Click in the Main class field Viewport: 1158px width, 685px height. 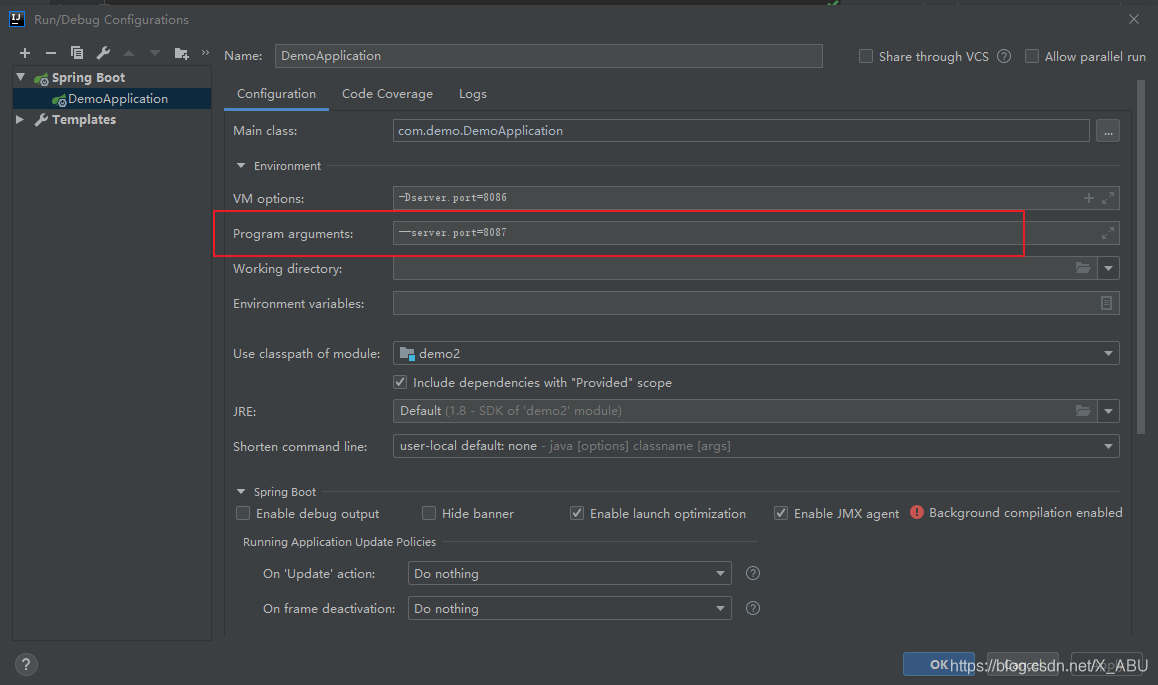(741, 131)
